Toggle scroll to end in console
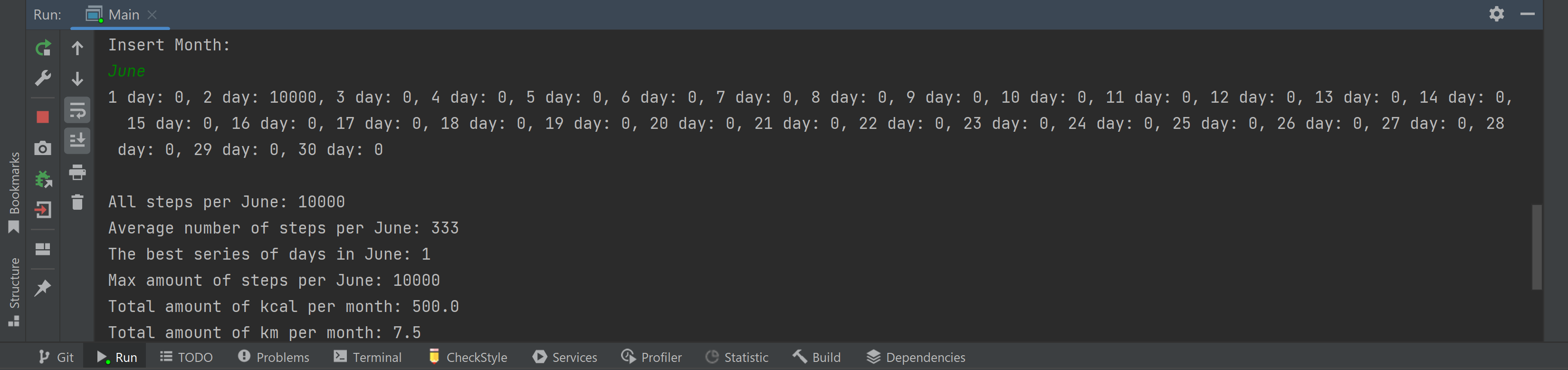 (x=77, y=140)
